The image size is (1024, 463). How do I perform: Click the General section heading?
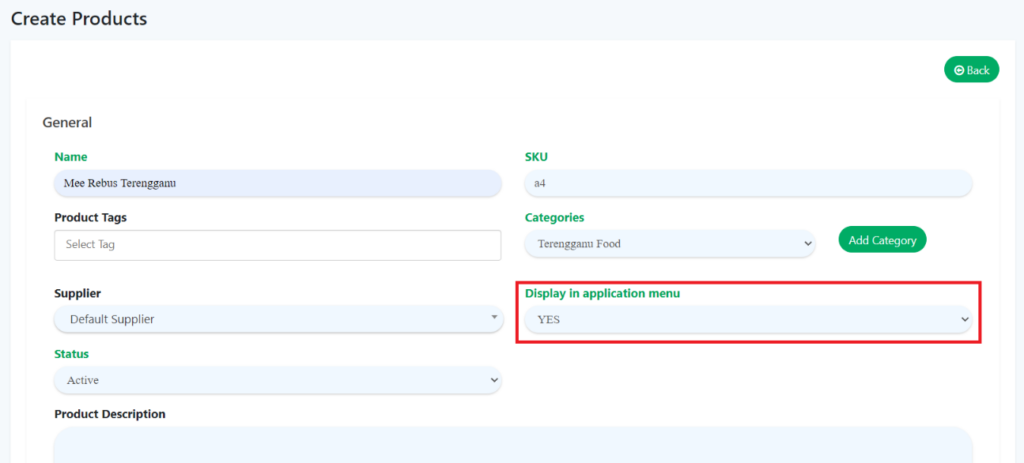67,122
